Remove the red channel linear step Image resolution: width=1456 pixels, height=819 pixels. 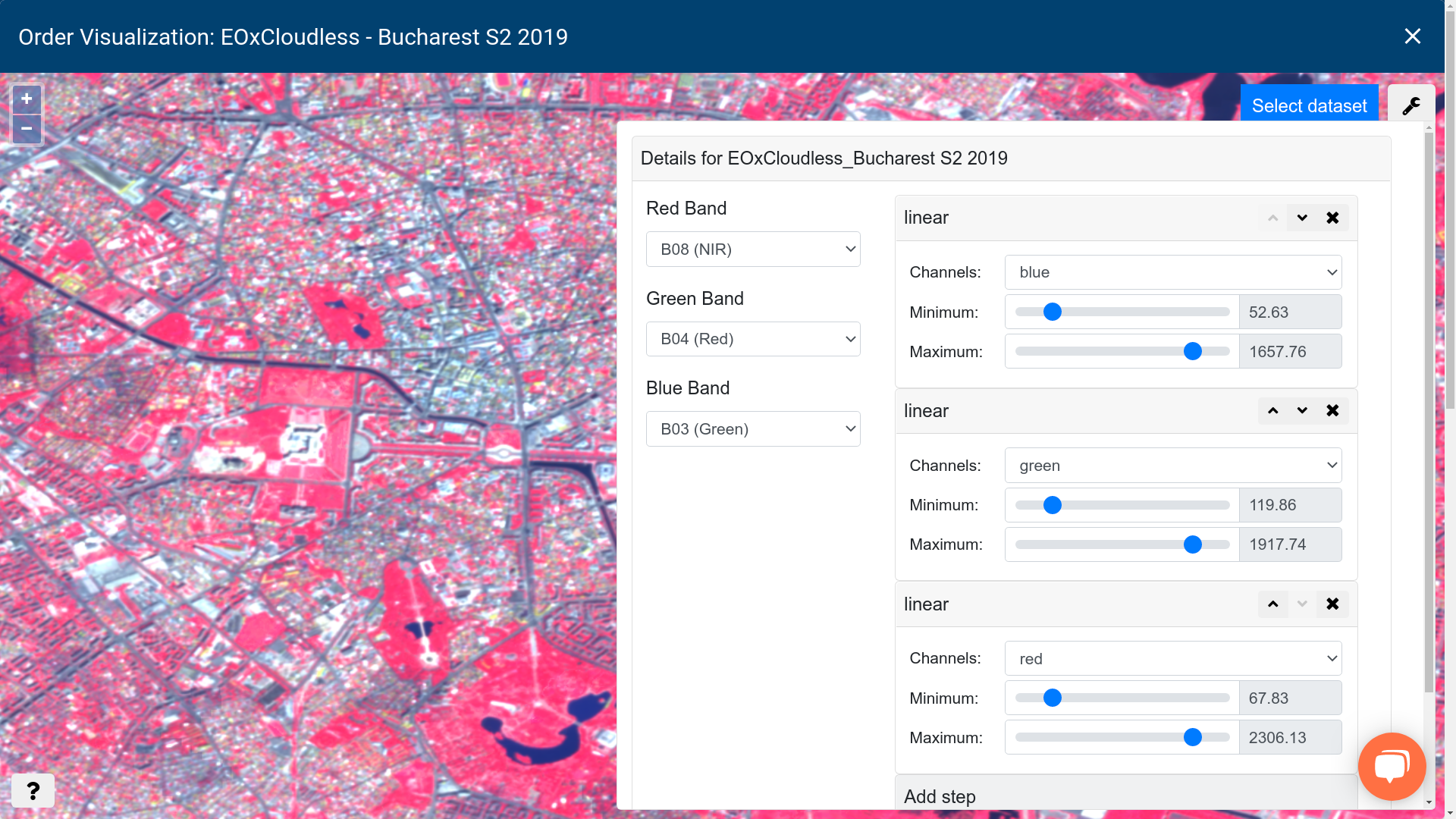(1332, 604)
